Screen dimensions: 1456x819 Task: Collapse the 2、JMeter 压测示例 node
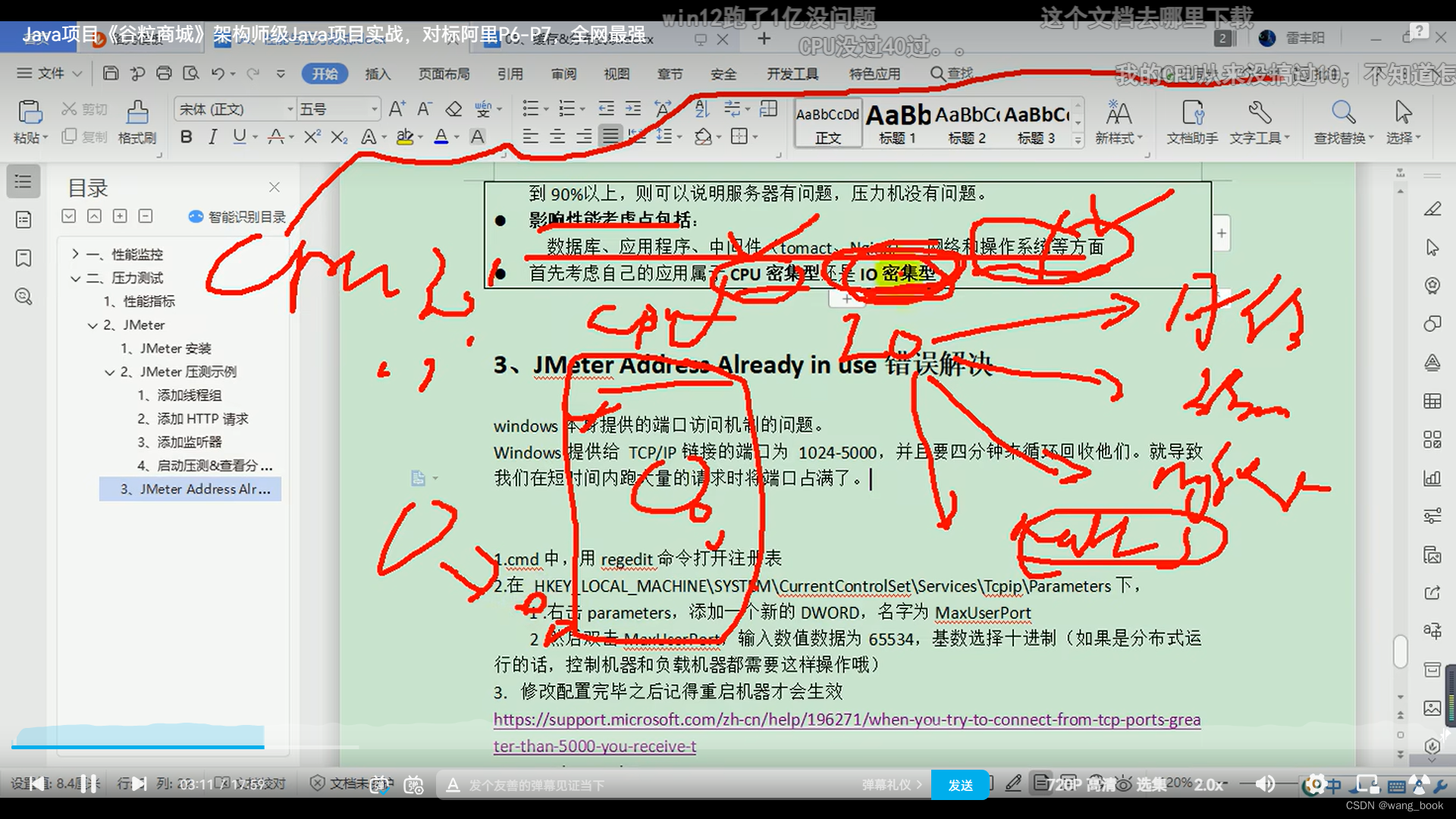[x=109, y=372]
